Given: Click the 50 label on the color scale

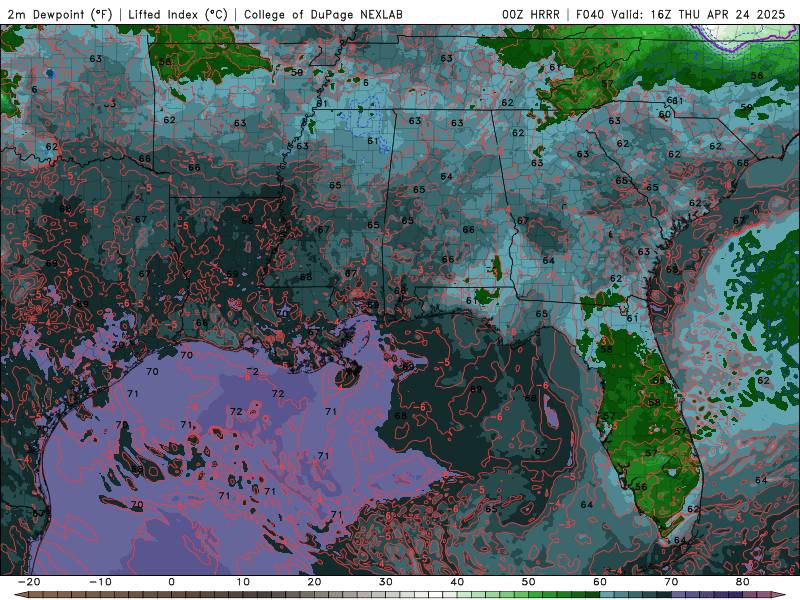Looking at the screenshot, I should pyautogui.click(x=529, y=582).
